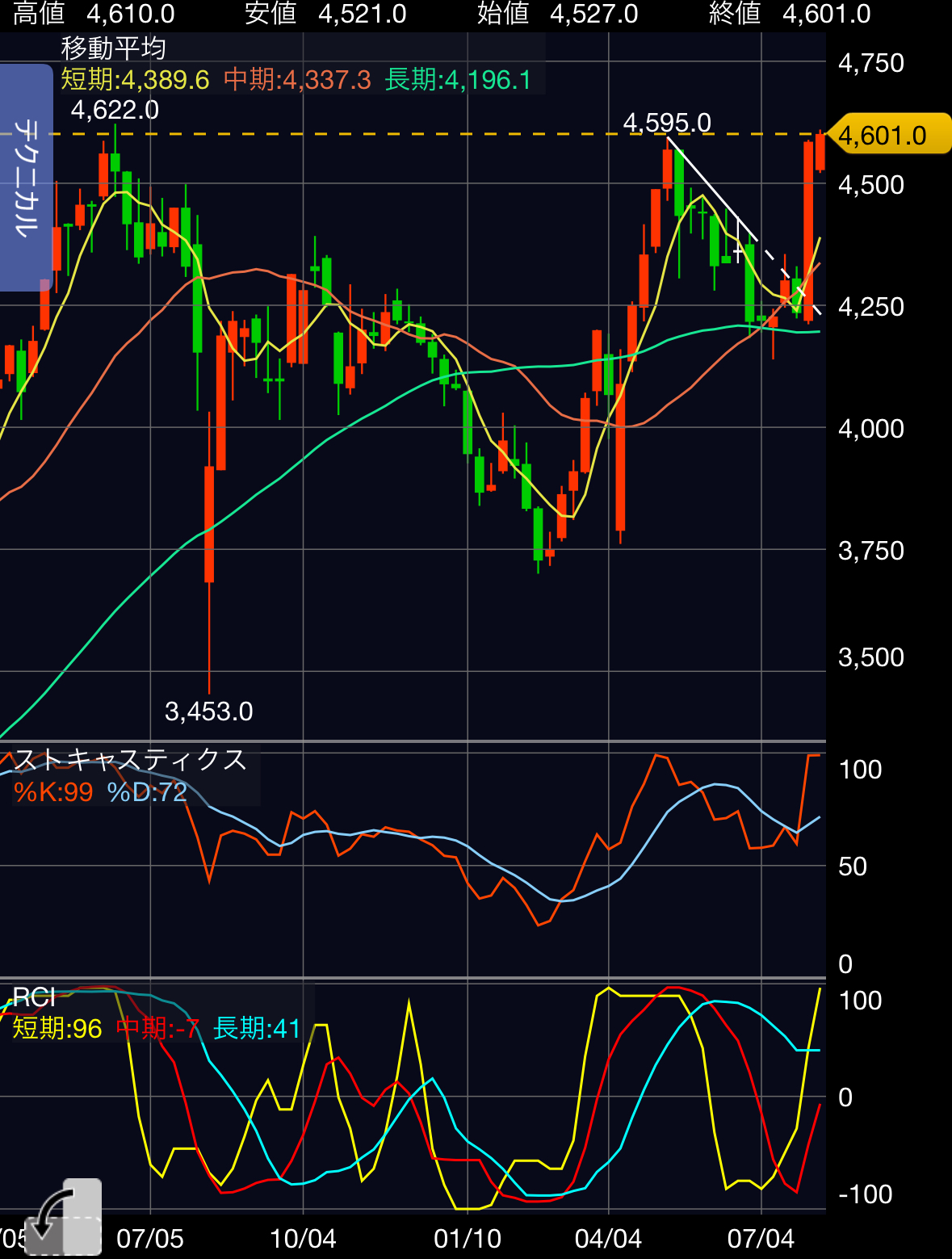Select the 10/04 date on time axis

[303, 1239]
